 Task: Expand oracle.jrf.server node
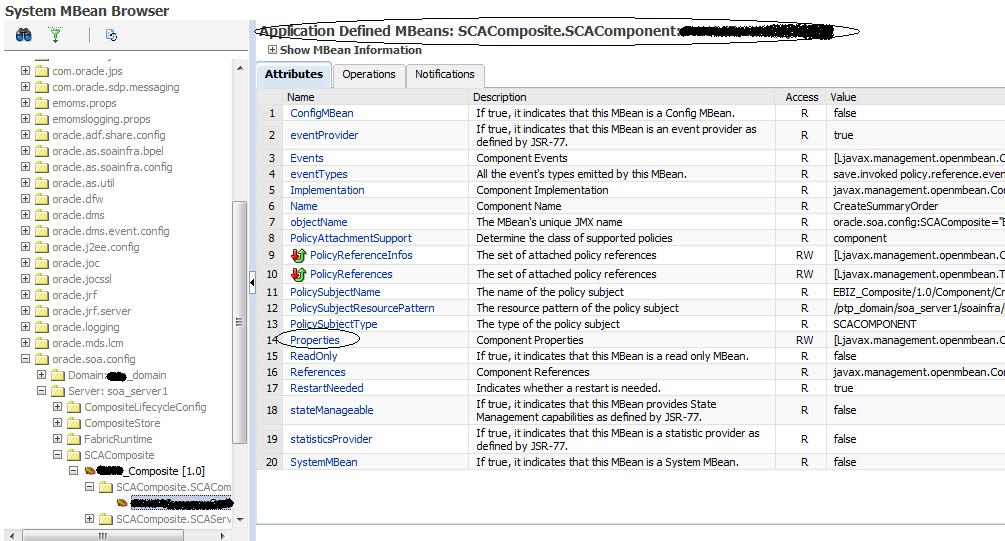(x=25, y=310)
